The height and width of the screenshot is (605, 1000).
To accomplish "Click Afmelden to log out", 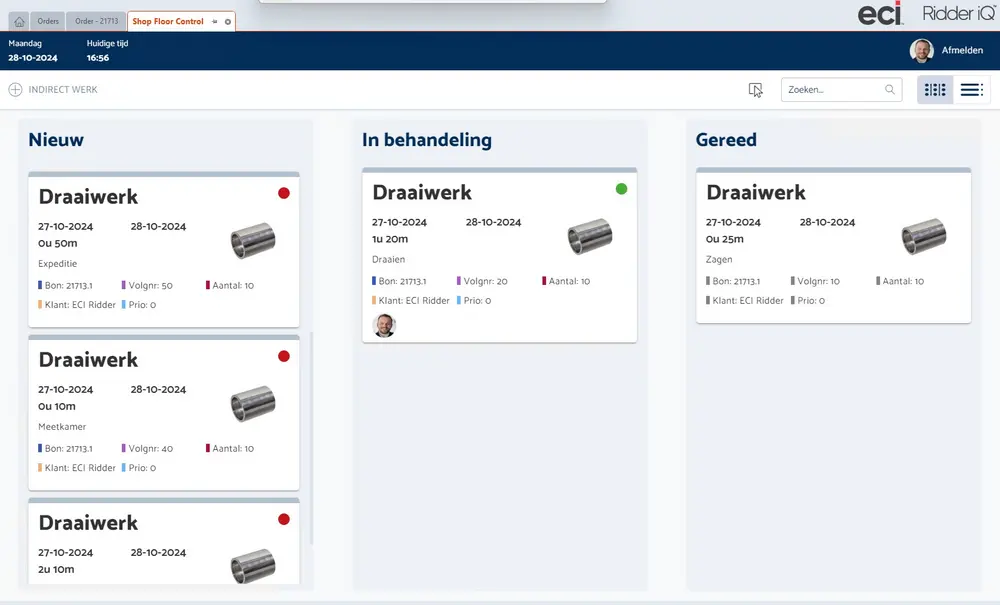I will click(962, 50).
